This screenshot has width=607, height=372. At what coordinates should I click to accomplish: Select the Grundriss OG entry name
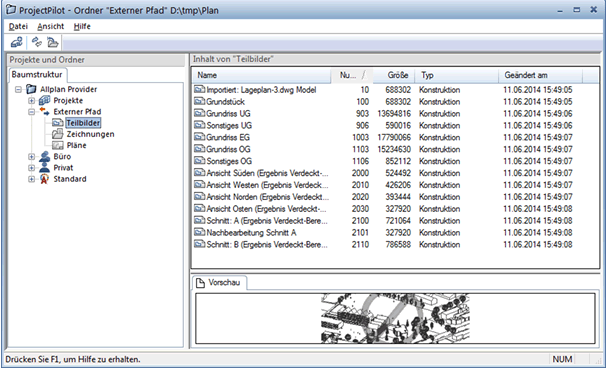pyautogui.click(x=228, y=149)
